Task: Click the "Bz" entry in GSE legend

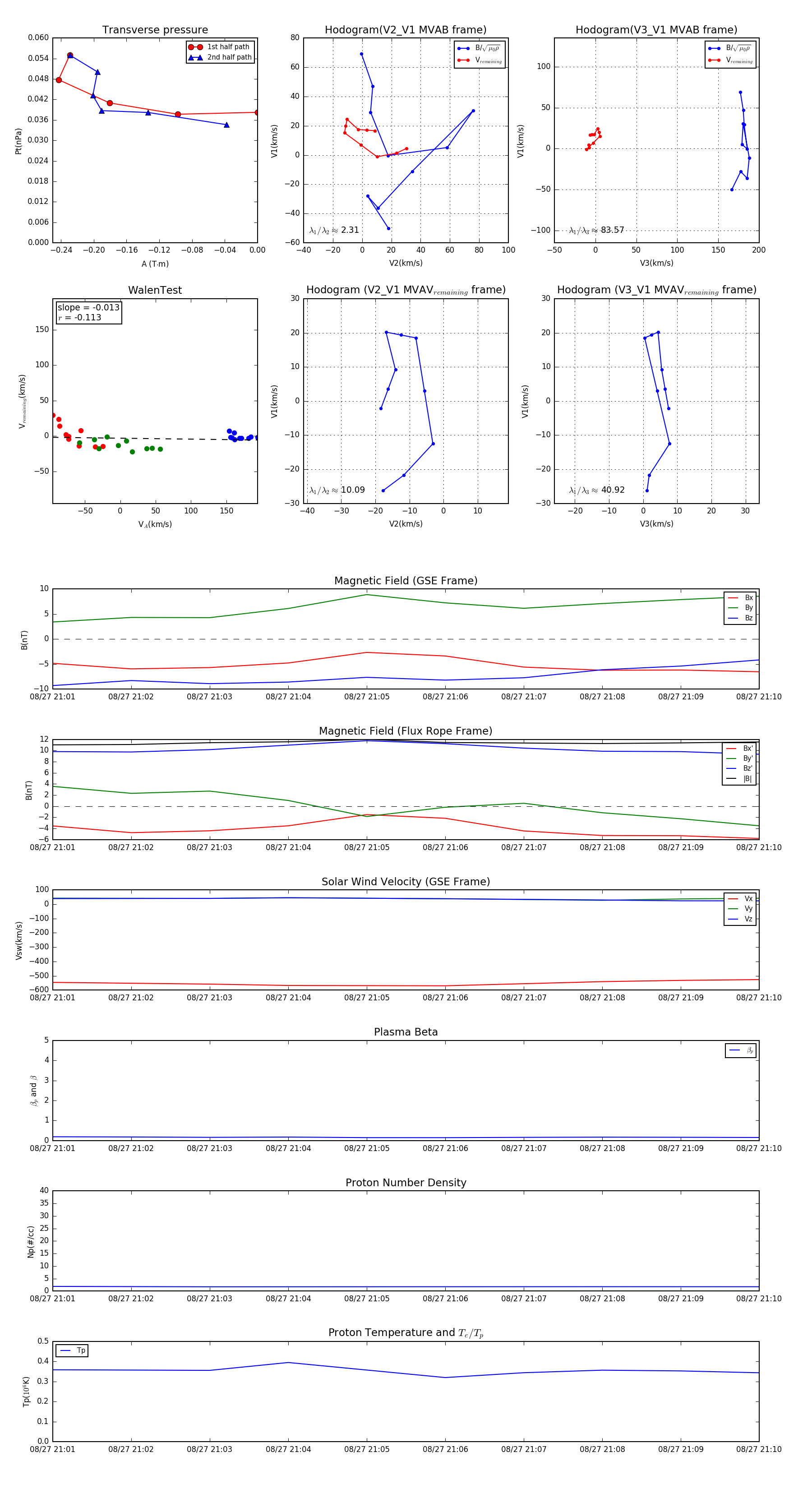Action: point(740,618)
